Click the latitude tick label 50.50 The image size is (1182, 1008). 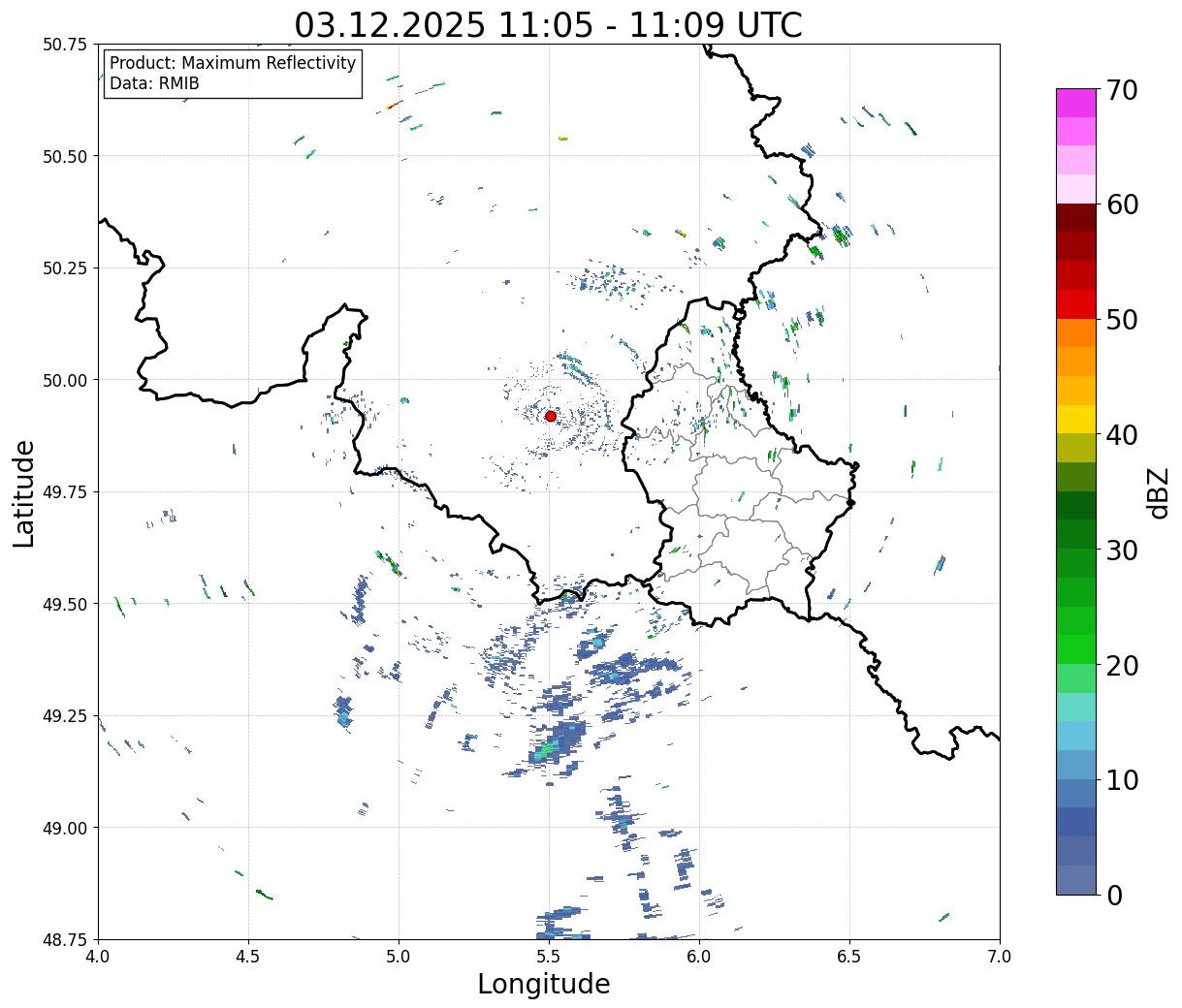(x=65, y=156)
